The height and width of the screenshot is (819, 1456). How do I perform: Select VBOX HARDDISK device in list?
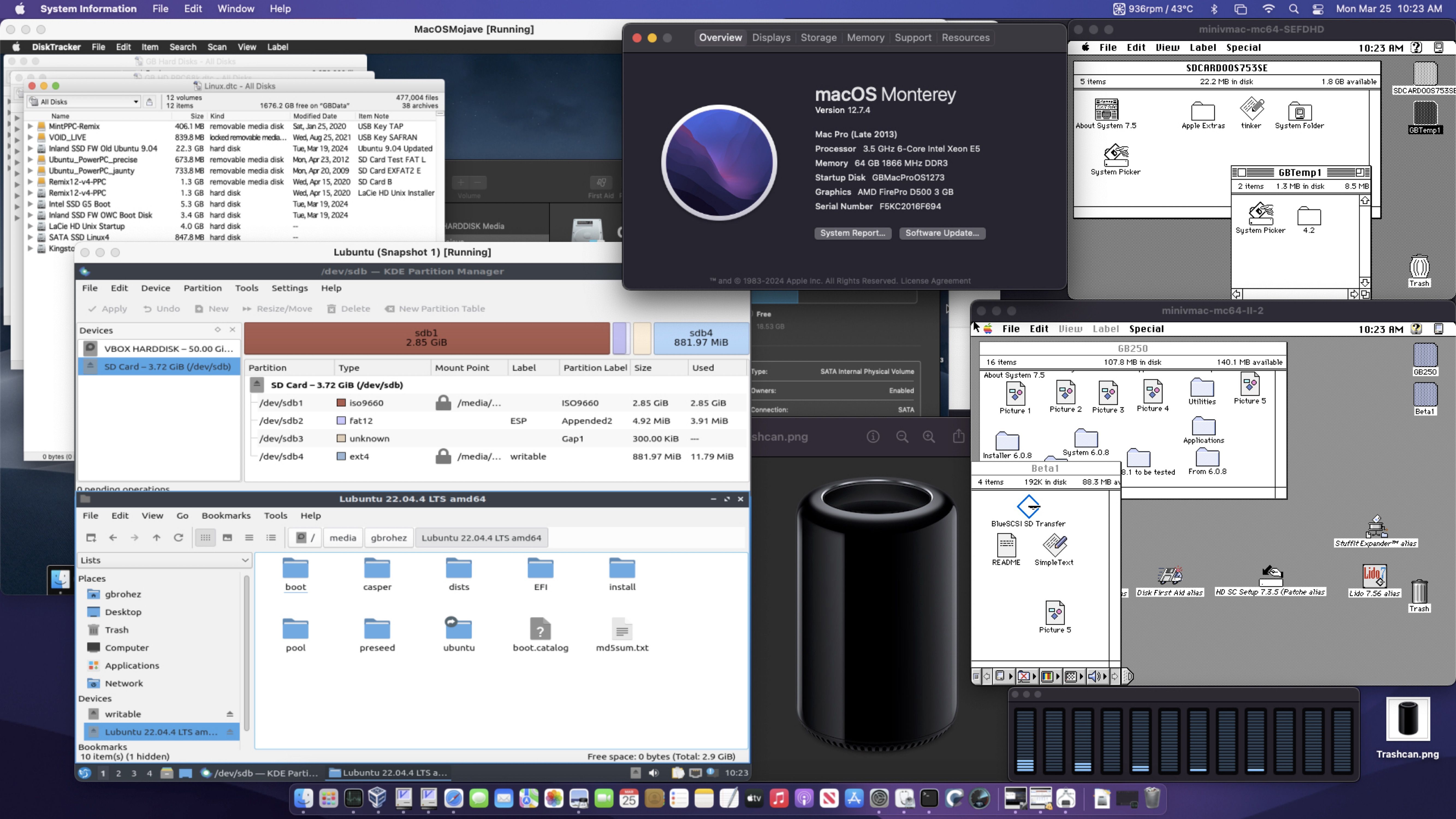(x=159, y=349)
